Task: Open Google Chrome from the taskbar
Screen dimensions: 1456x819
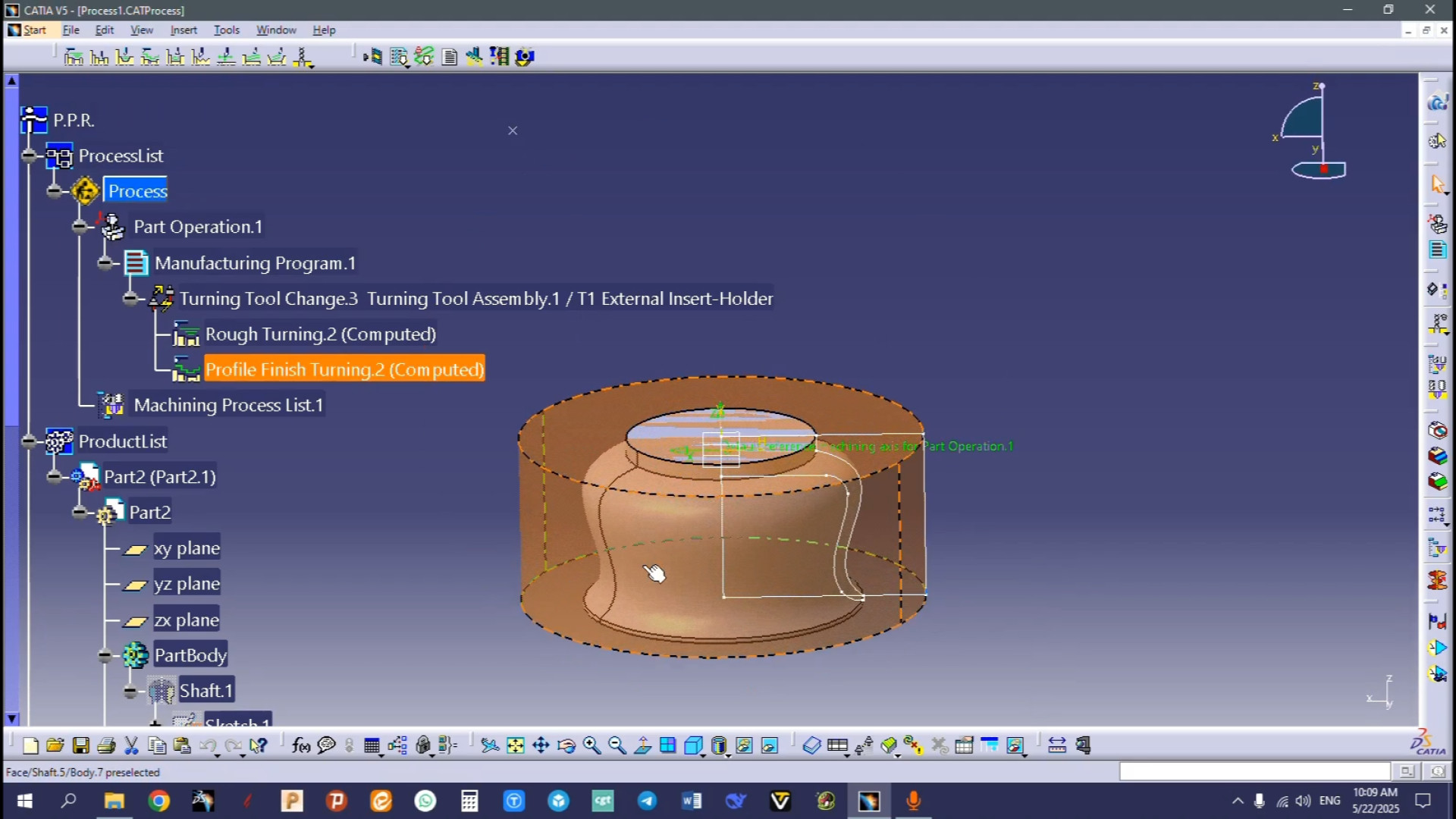Action: click(158, 801)
